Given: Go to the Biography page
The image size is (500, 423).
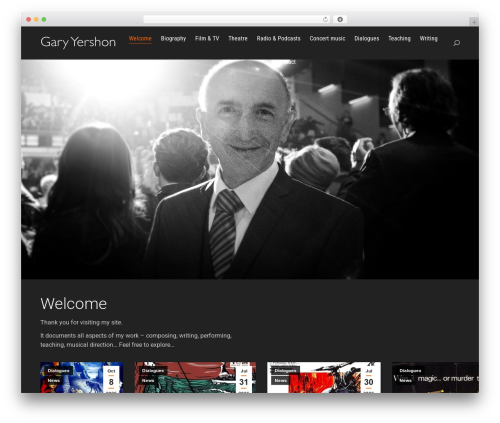Looking at the screenshot, I should [173, 39].
